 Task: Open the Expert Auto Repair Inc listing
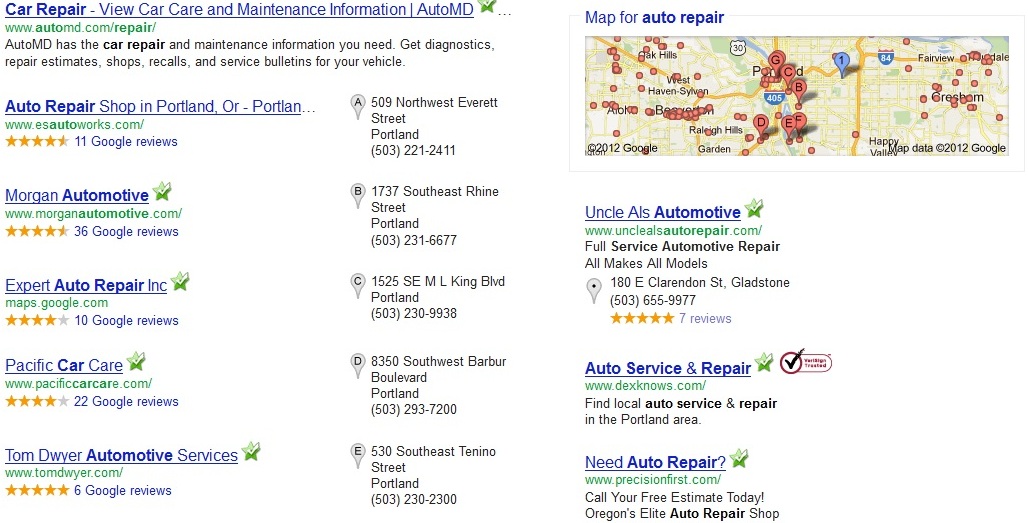pyautogui.click(x=86, y=285)
